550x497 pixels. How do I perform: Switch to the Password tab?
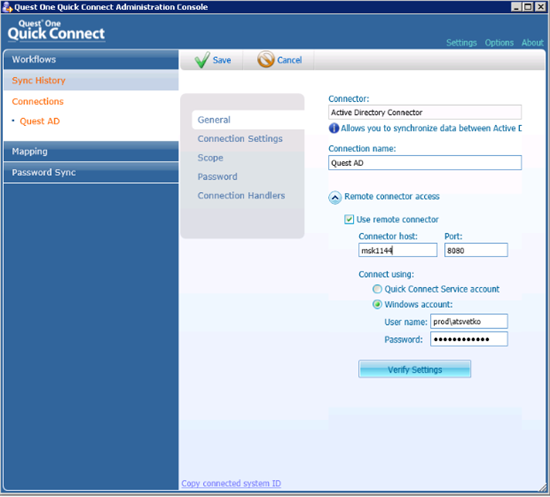[217, 176]
